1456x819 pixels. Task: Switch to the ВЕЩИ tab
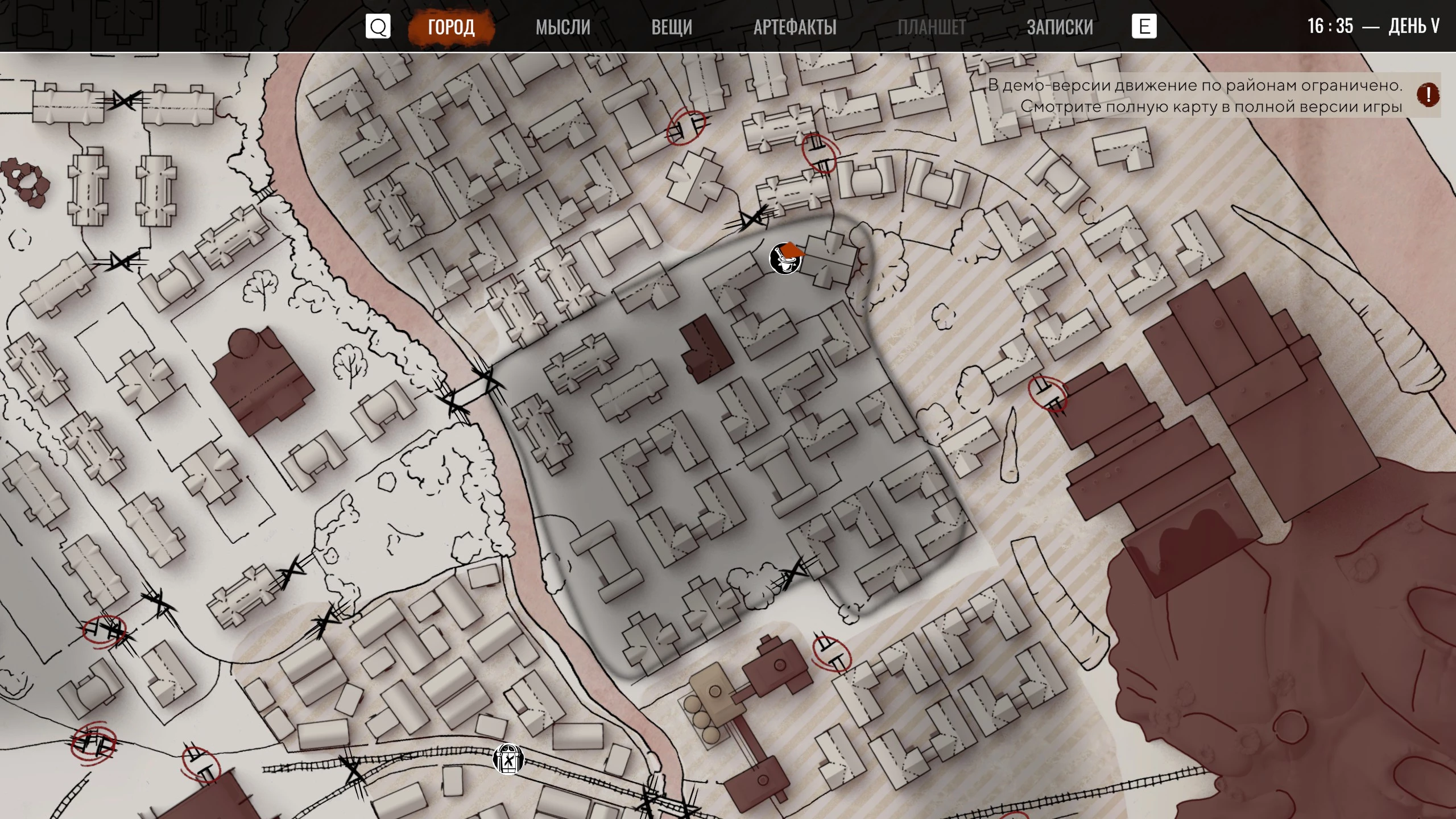(x=671, y=27)
